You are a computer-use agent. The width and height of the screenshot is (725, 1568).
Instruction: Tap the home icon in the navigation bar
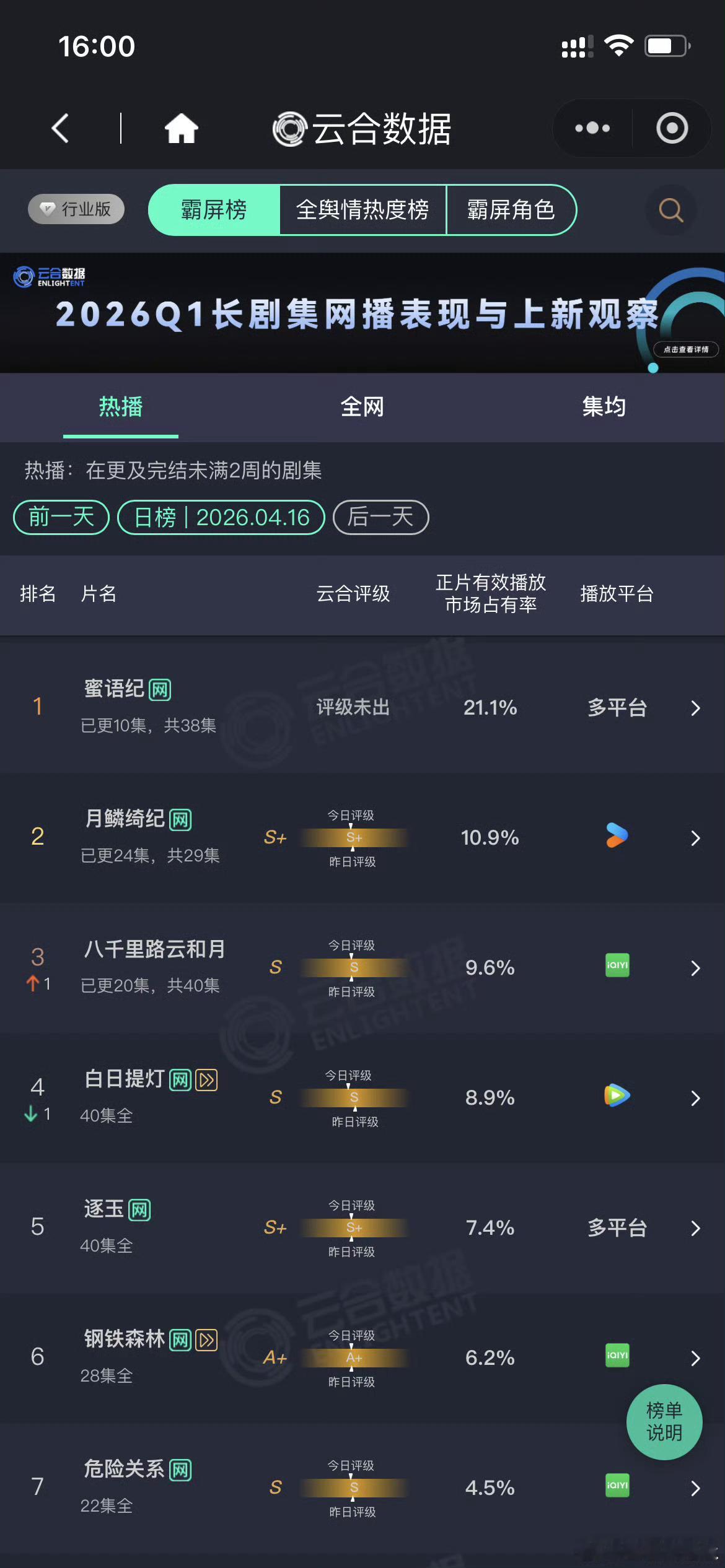(180, 128)
